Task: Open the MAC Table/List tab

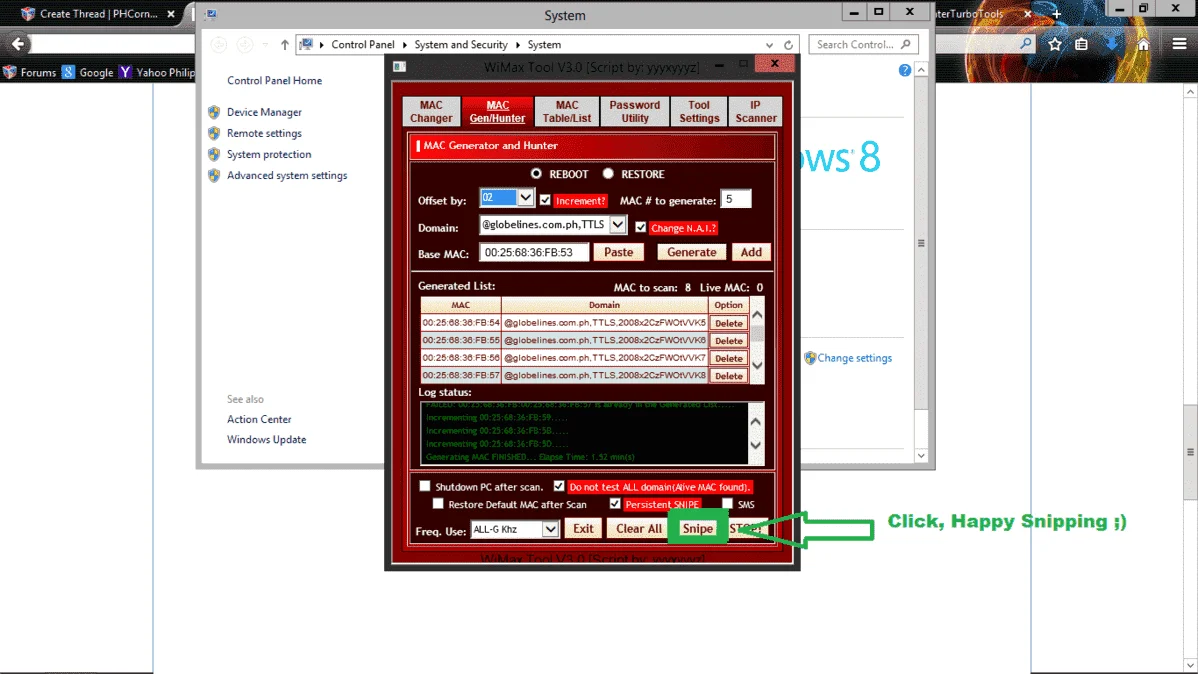Action: (x=566, y=112)
